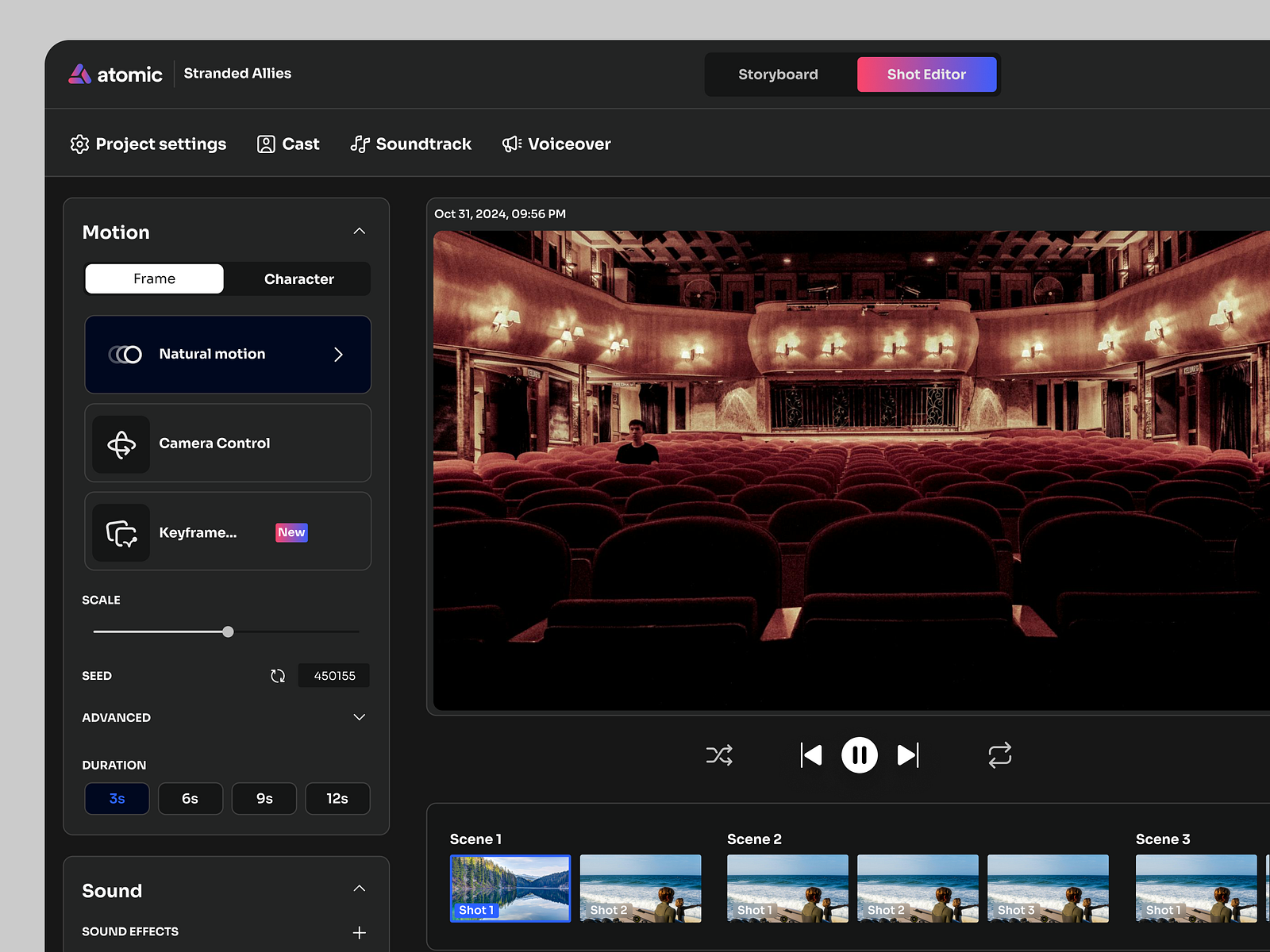Open Soundtrack with the music notes icon
This screenshot has width=1270, height=952.
point(360,144)
